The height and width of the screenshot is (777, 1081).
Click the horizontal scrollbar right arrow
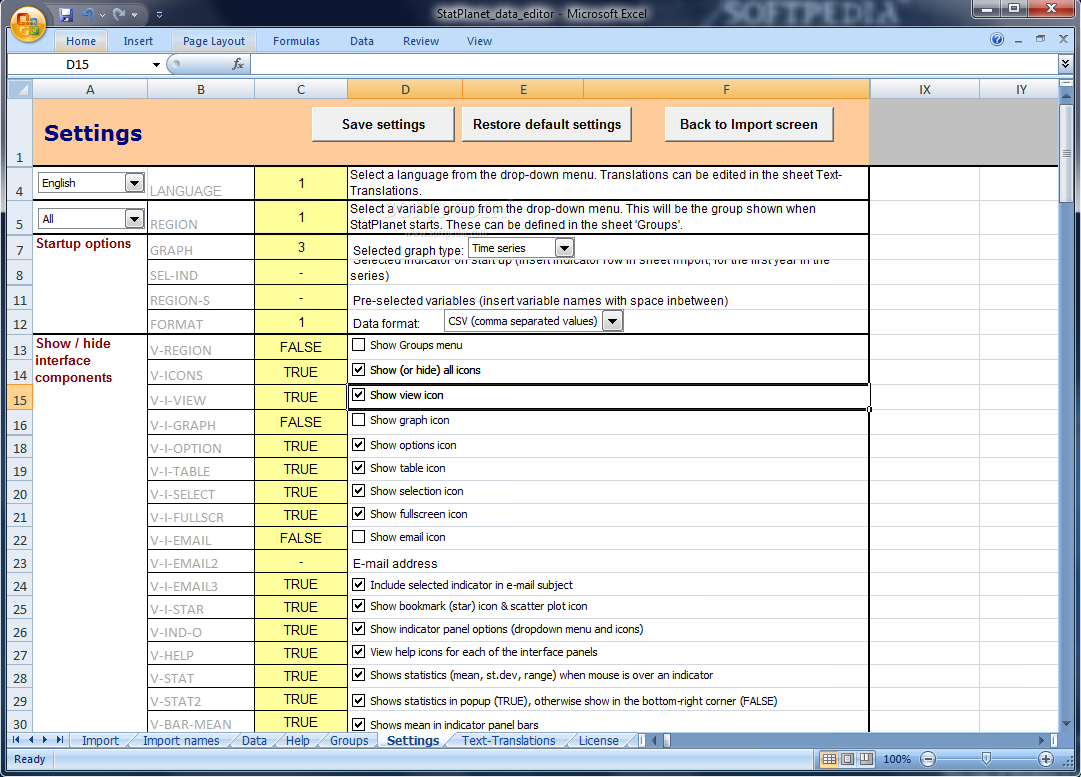point(1042,740)
